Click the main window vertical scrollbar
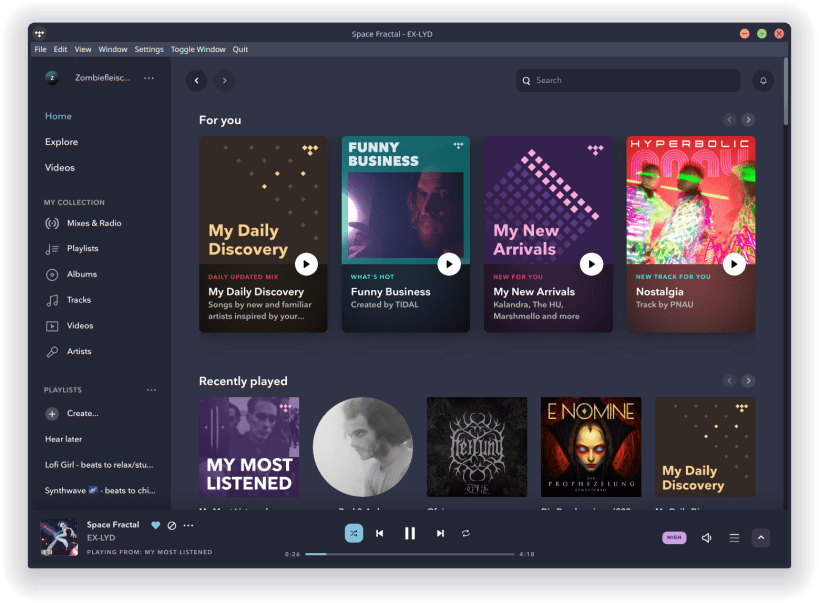Screen dimensions: 819x603 click(x=785, y=91)
